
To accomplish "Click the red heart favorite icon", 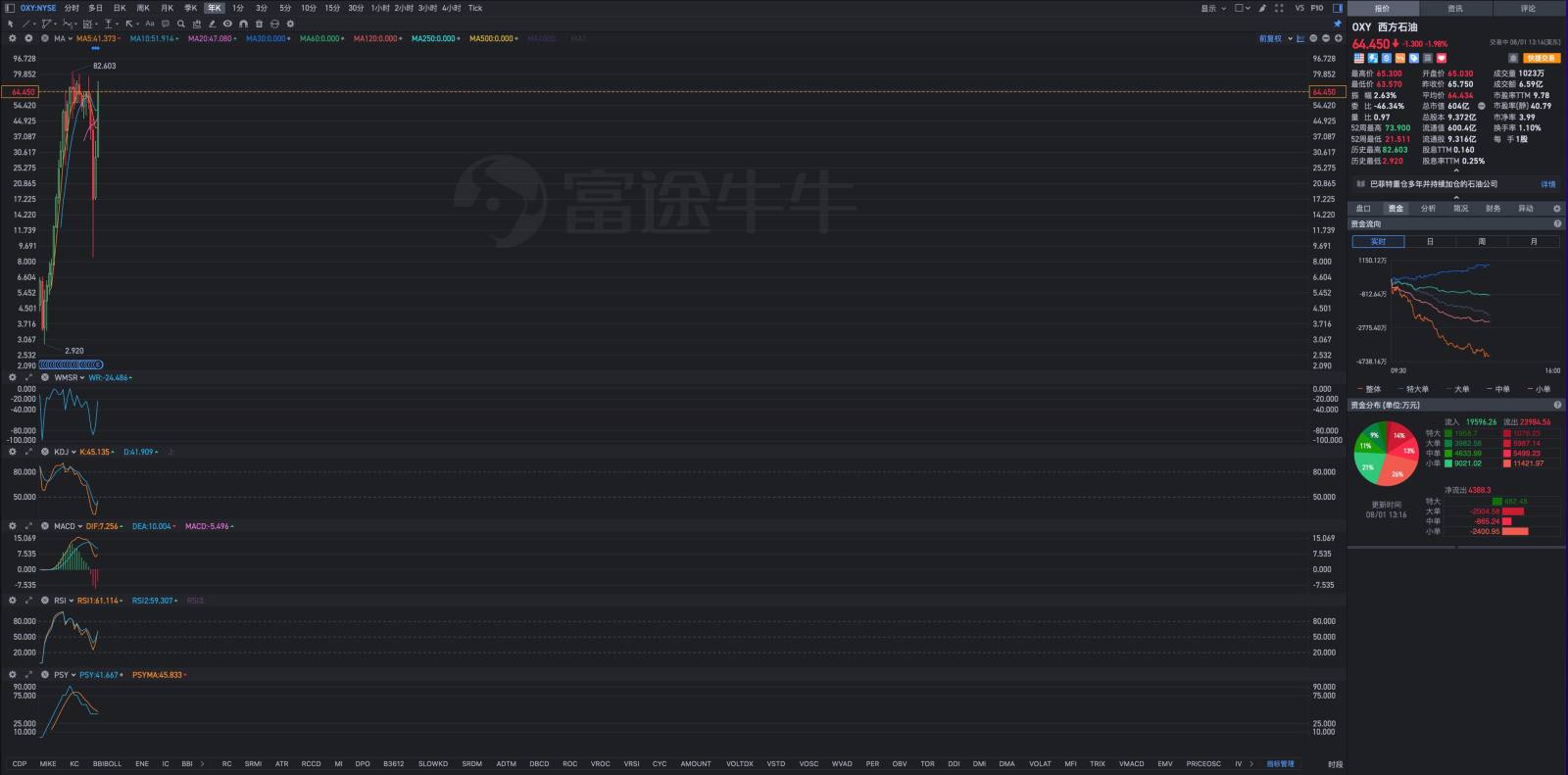I will coord(1442,58).
